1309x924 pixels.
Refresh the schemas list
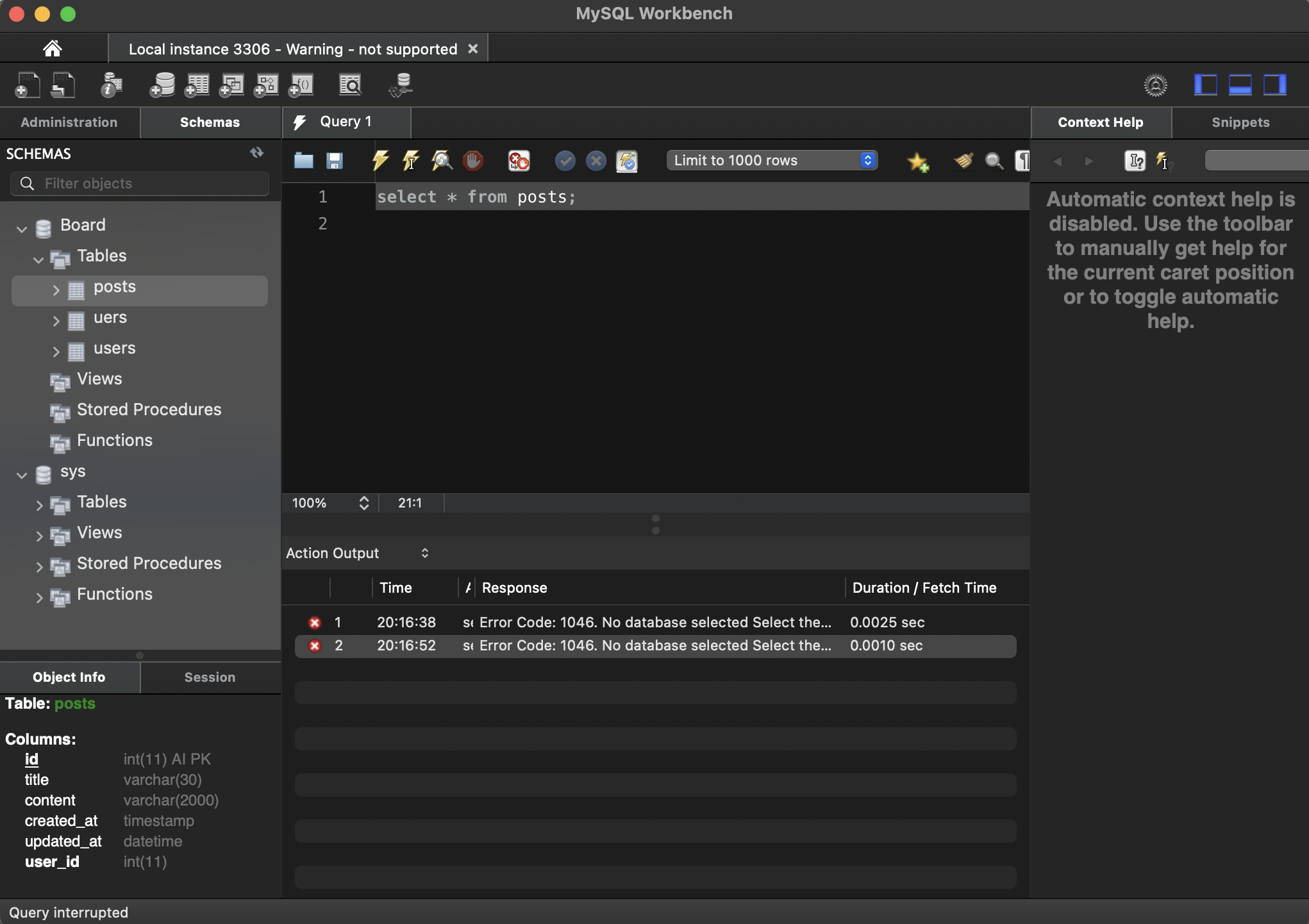256,153
